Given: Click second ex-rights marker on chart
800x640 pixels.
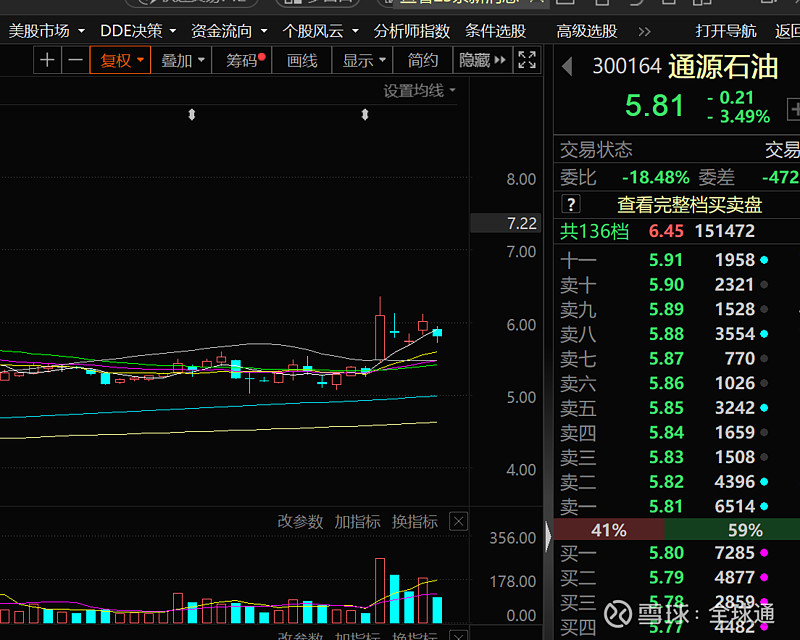Looking at the screenshot, I should pos(365,114).
